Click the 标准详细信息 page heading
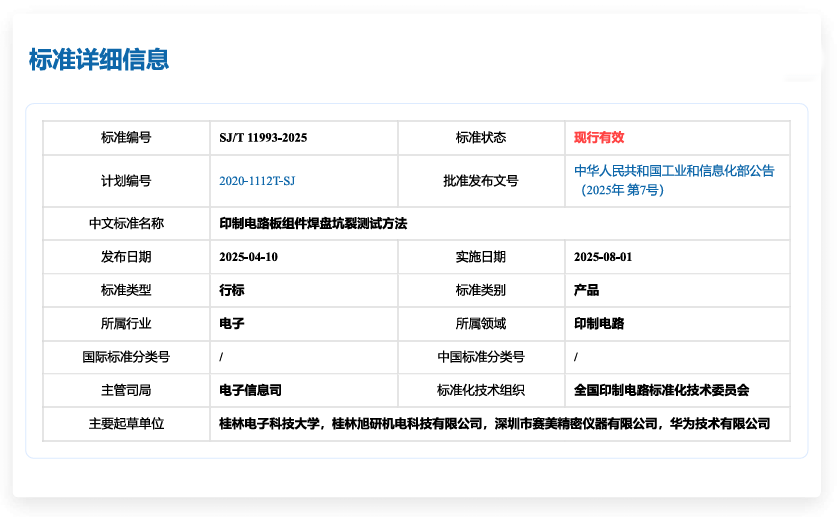 [x=99, y=59]
